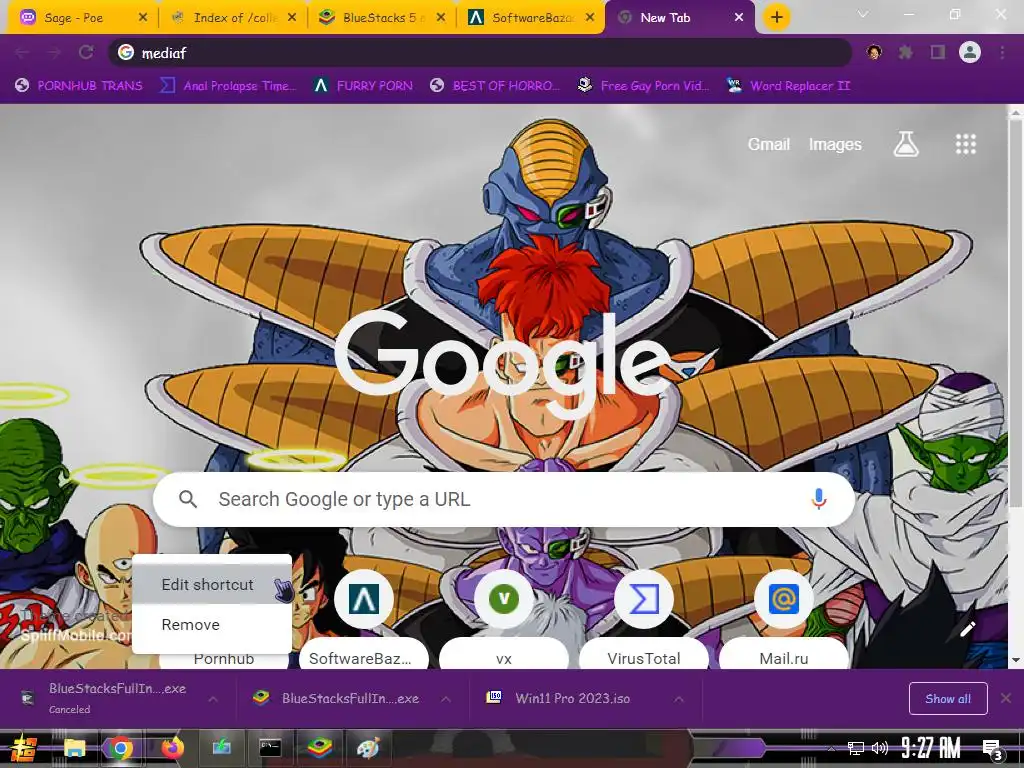Open the Paint palette taskbar icon

[x=368, y=748]
